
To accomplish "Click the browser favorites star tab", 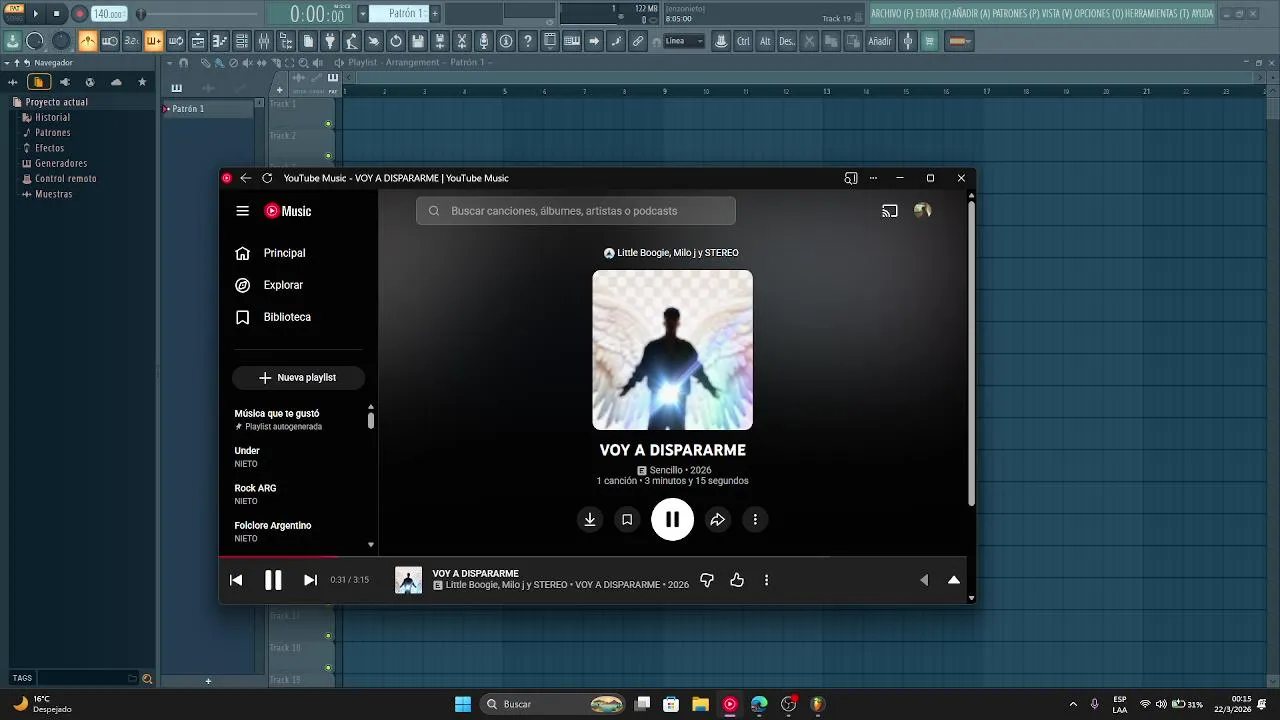I will (x=142, y=82).
